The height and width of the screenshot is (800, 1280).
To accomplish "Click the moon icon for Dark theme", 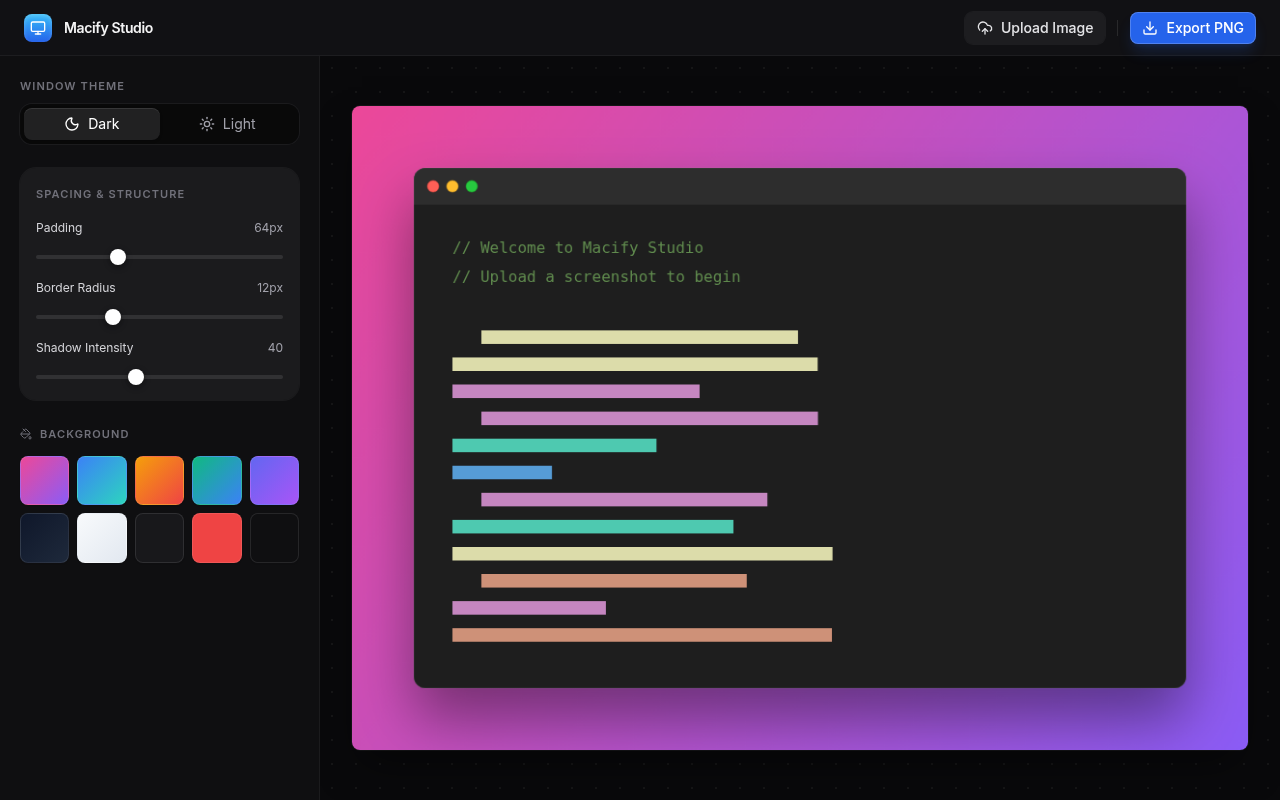I will [72, 124].
